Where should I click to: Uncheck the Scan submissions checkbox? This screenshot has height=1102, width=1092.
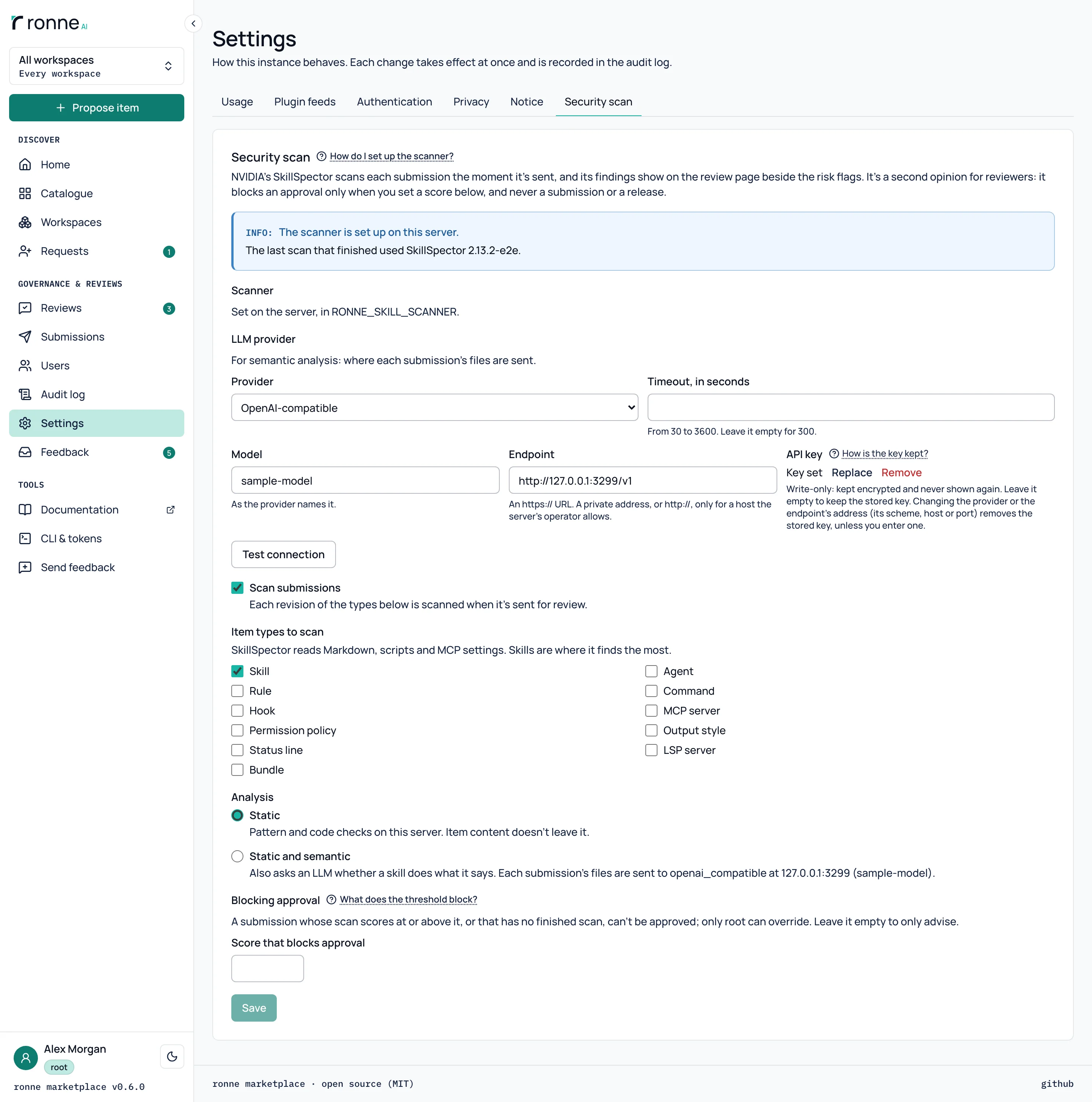click(237, 587)
